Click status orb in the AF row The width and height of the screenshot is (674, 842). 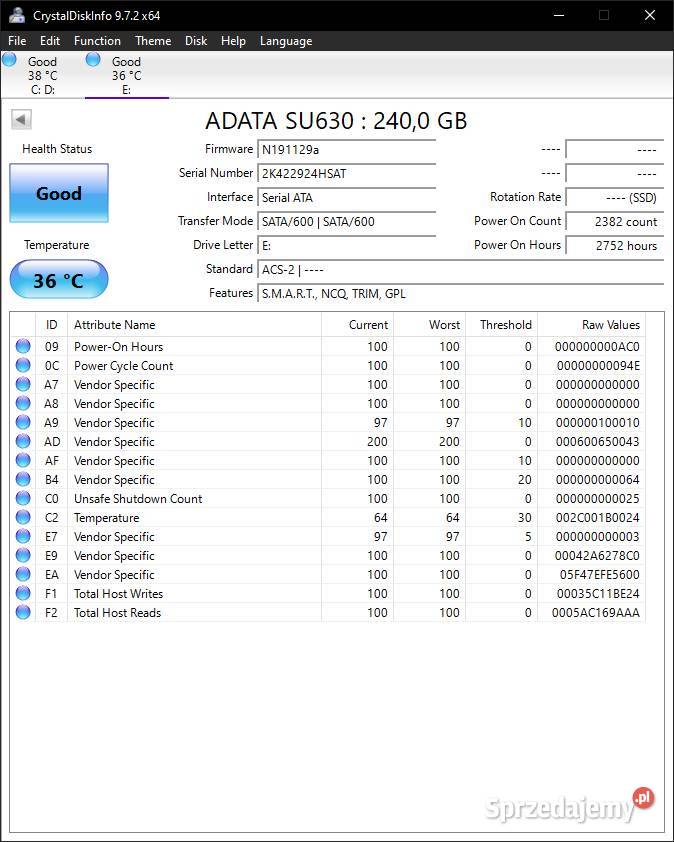click(x=23, y=460)
